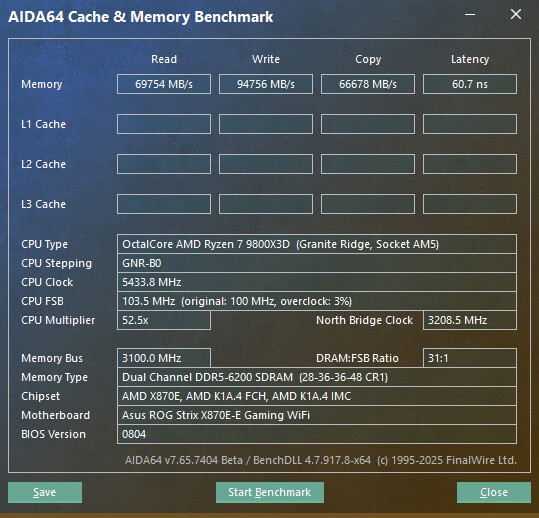The image size is (539, 518).
Task: Minimize the AIDA64 benchmark window
Action: tap(470, 15)
